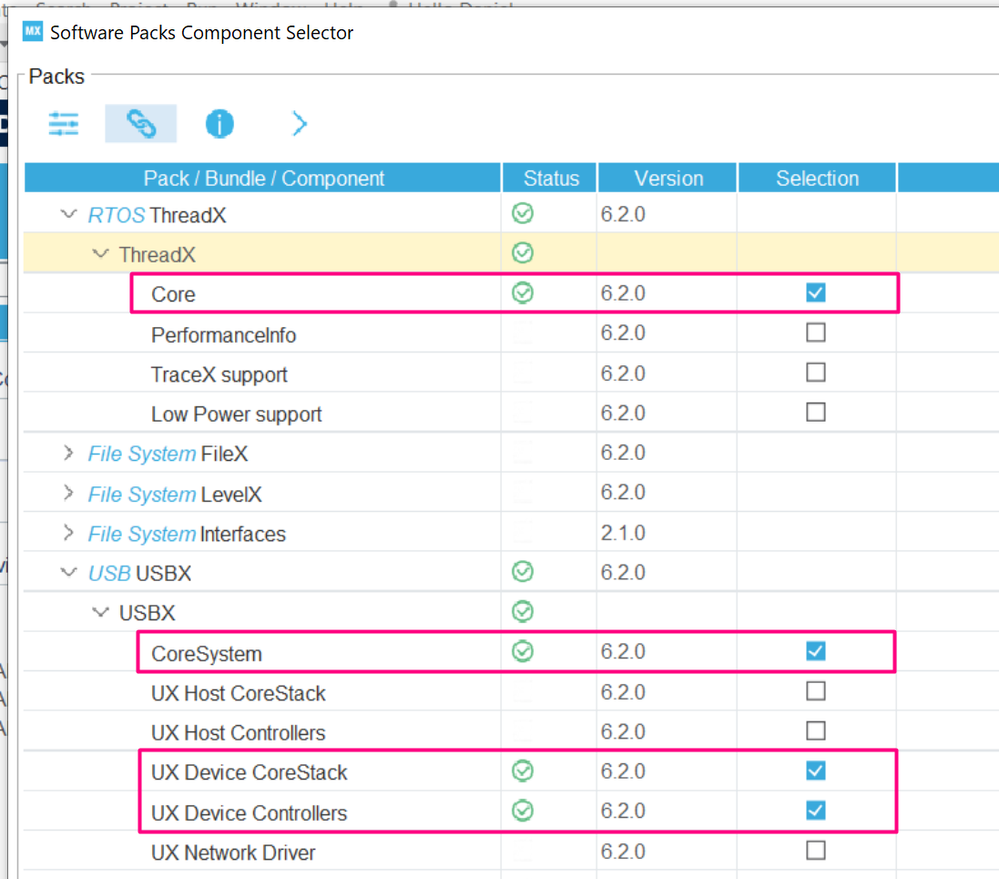Sort packs by clicking the Version column header

click(x=666, y=177)
